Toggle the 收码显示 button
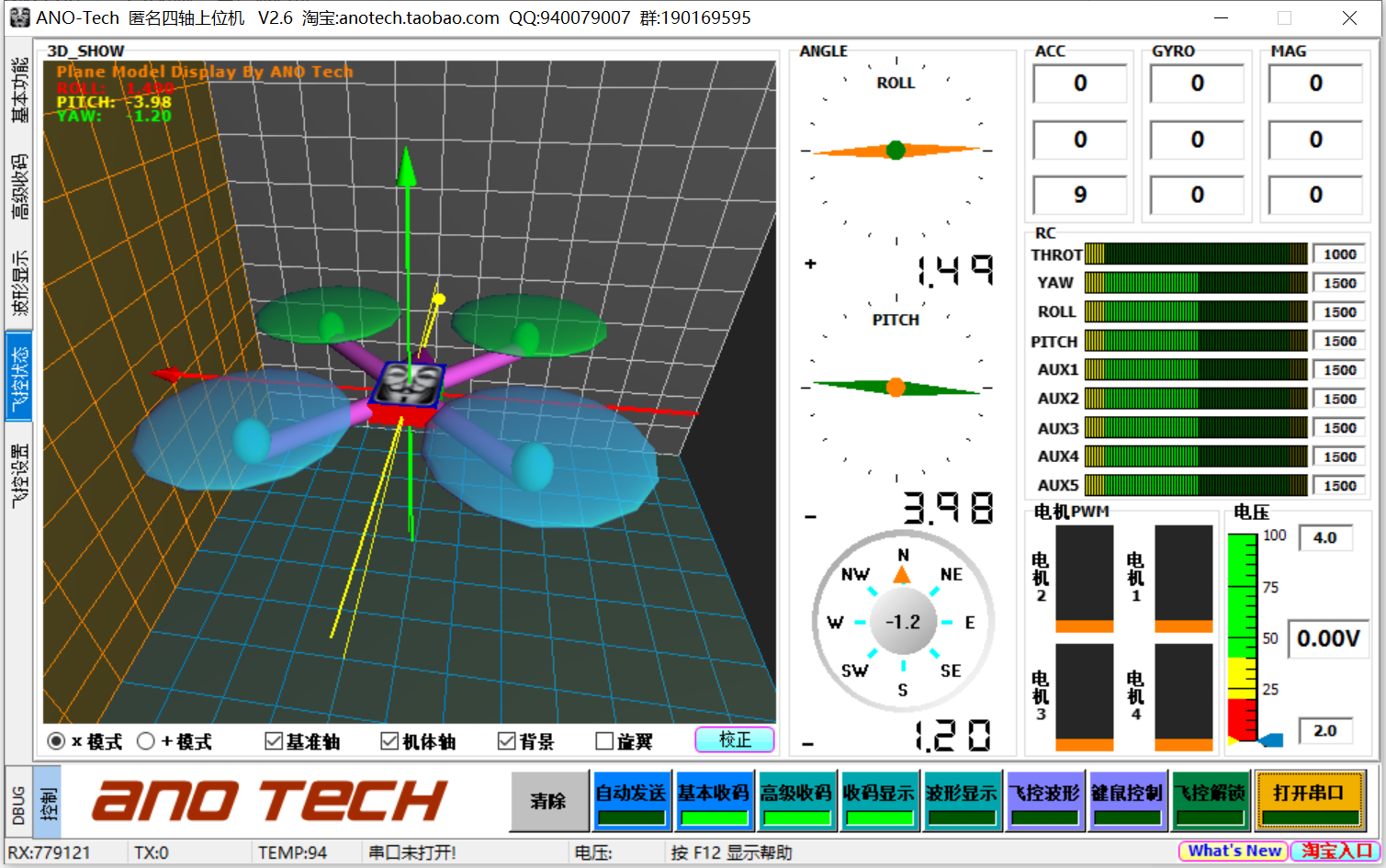Viewport: 1386px width, 868px height. [879, 801]
